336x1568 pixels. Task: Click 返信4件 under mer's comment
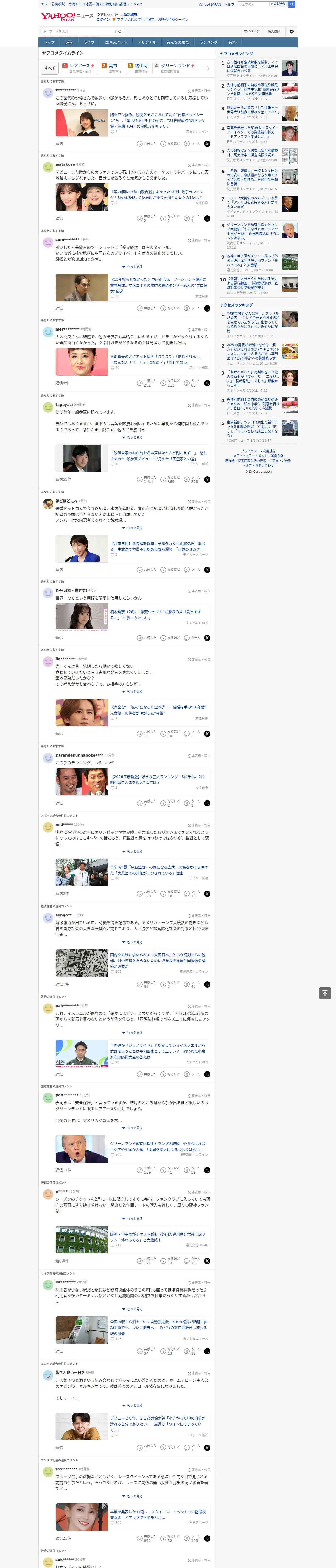(x=62, y=383)
